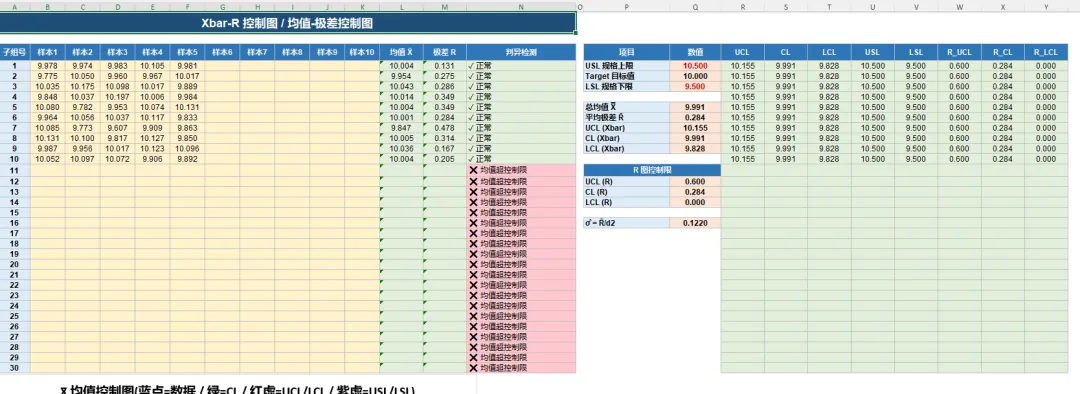1080x394 pixels.
Task: Click the 样本10 column header cell
Action: tap(362, 52)
